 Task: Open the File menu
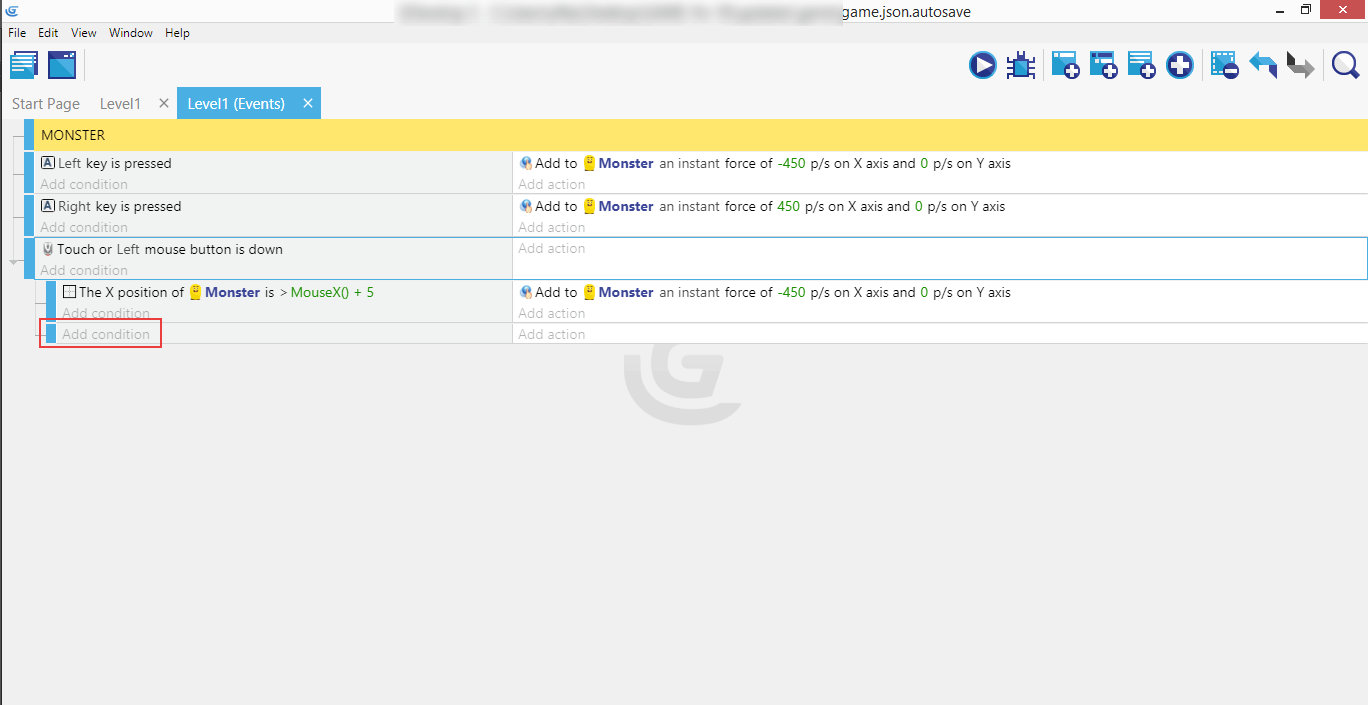tap(17, 33)
